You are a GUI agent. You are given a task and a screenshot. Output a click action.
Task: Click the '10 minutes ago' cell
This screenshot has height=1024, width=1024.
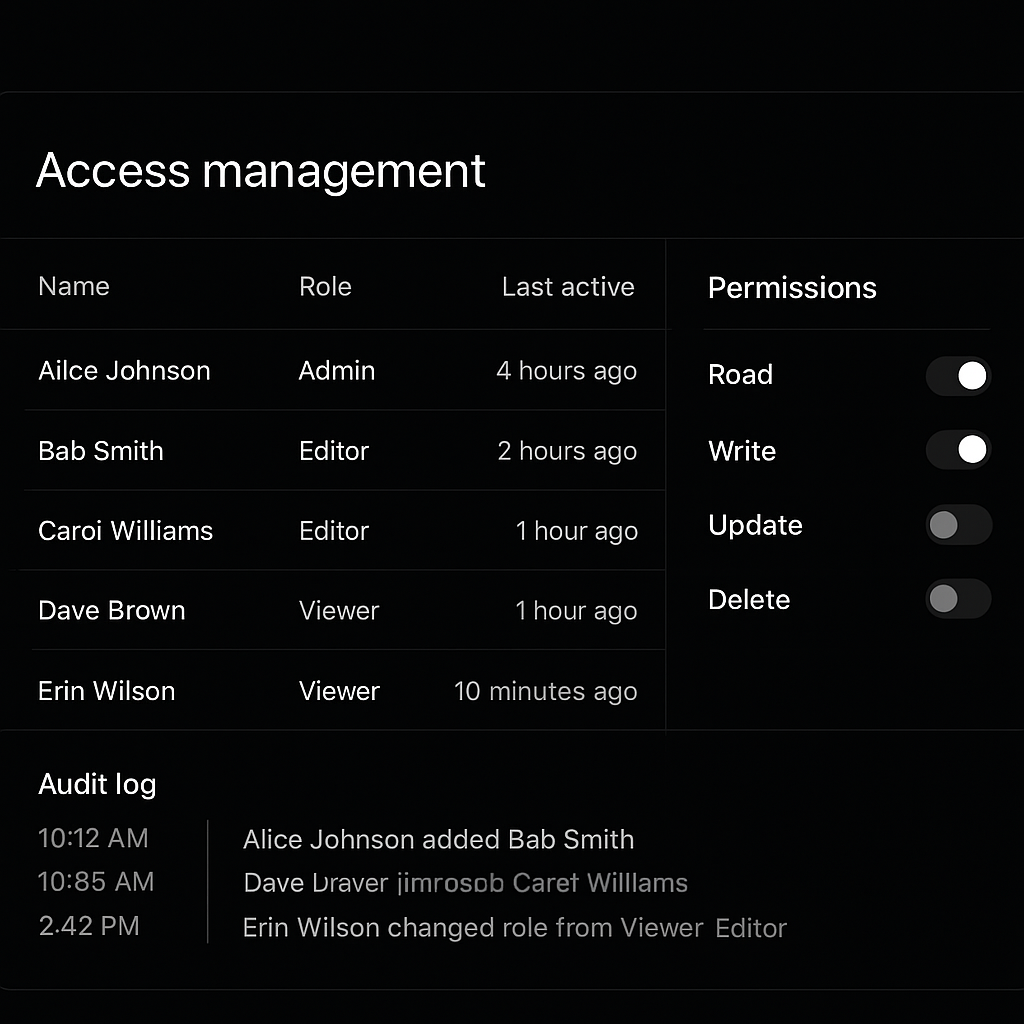tap(545, 692)
